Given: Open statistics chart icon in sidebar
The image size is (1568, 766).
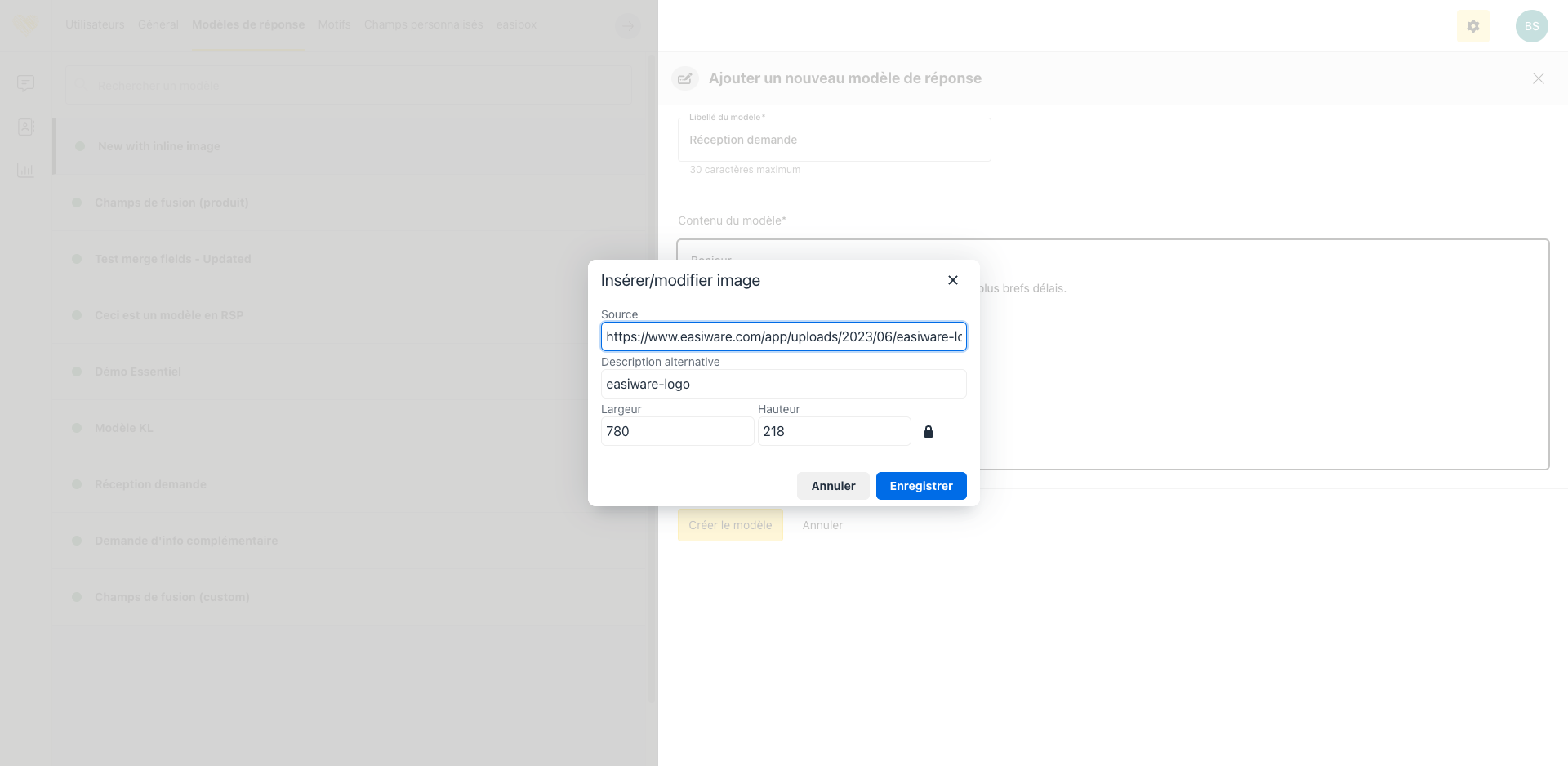Looking at the screenshot, I should click(x=26, y=170).
